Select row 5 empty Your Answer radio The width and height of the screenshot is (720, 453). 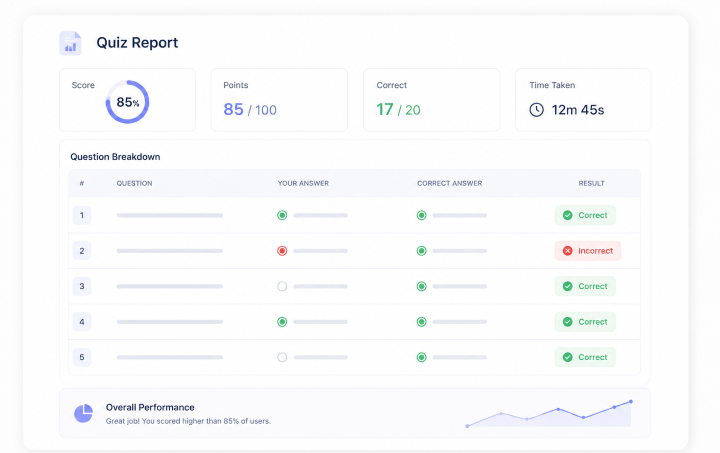pyautogui.click(x=282, y=357)
